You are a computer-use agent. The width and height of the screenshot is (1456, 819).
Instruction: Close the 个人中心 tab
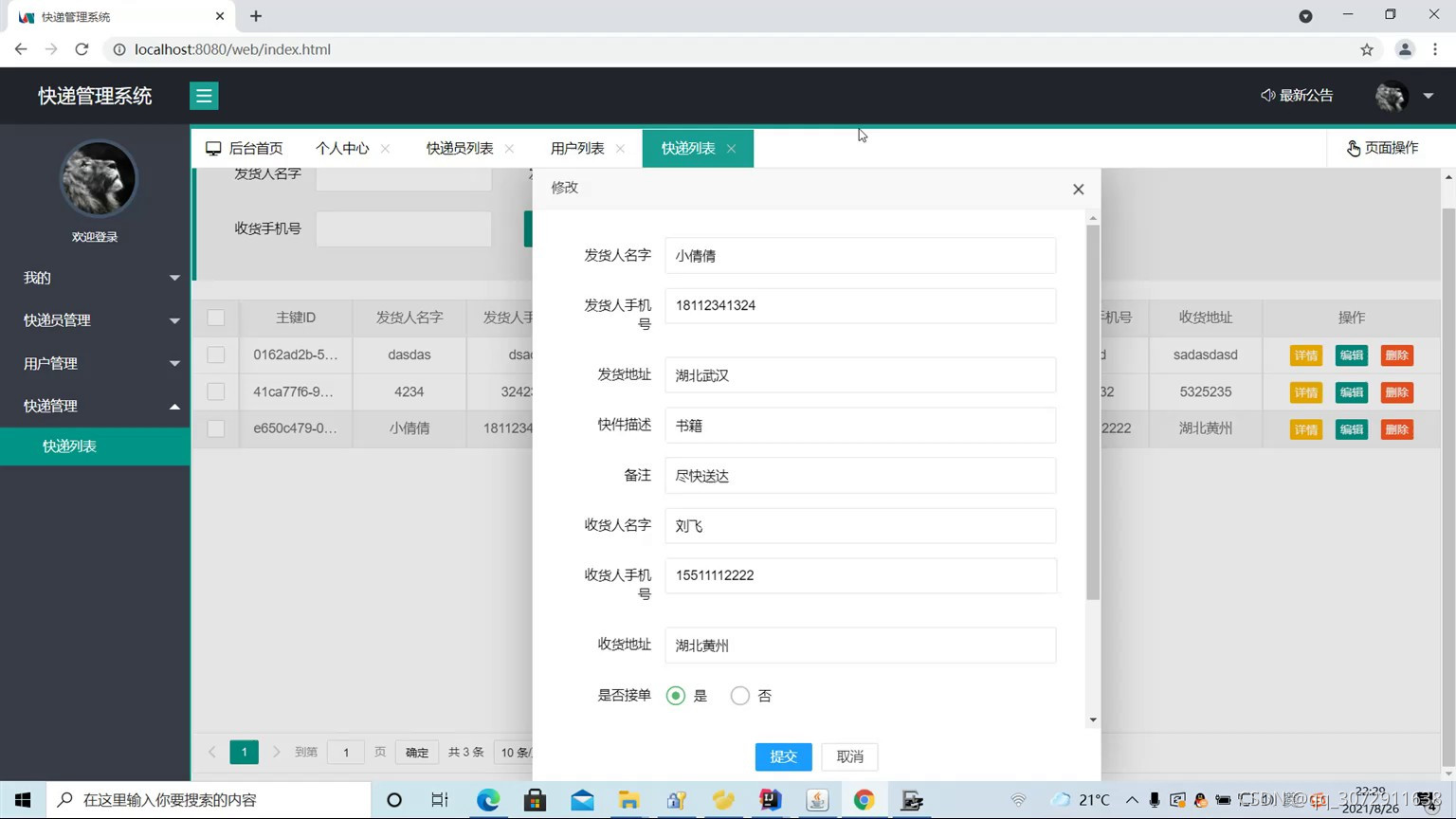pyautogui.click(x=385, y=149)
